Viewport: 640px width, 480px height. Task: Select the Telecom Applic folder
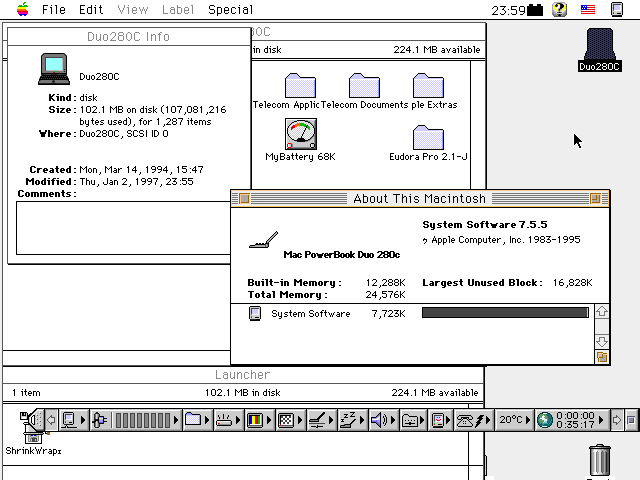click(x=300, y=86)
